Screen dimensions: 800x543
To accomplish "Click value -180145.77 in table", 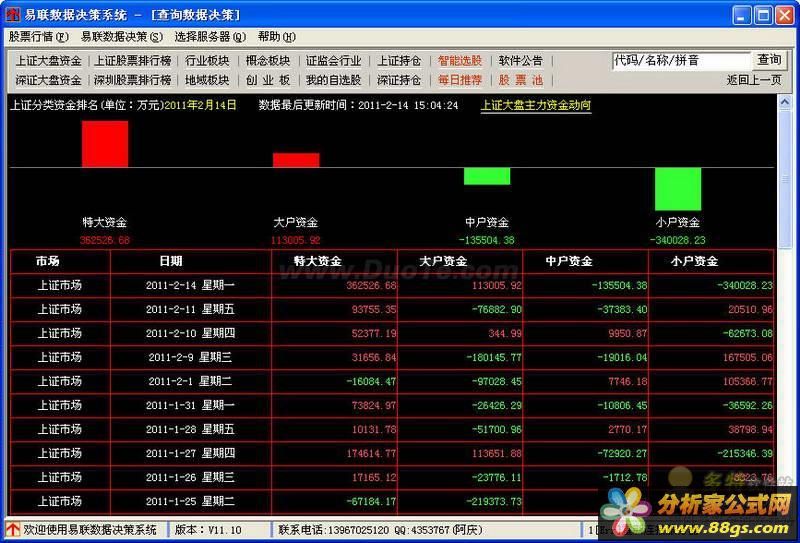I will (494, 357).
